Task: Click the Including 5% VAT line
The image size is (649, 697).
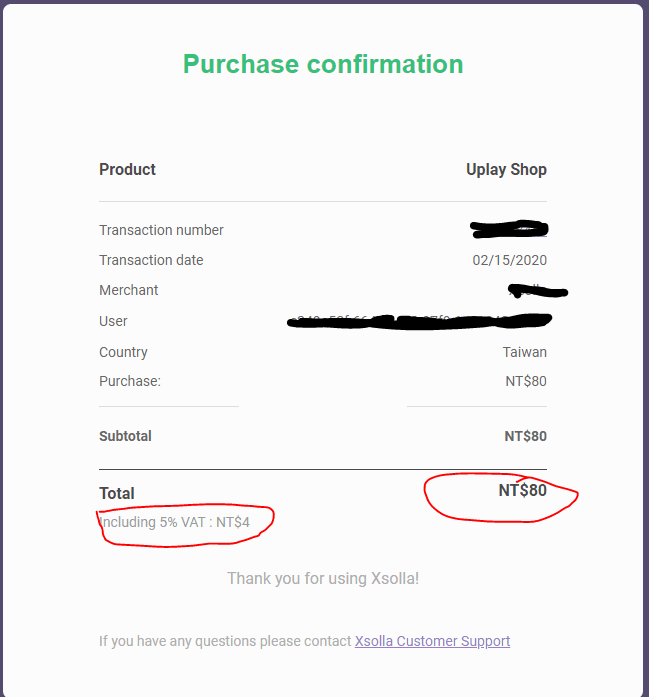Action: click(175, 522)
